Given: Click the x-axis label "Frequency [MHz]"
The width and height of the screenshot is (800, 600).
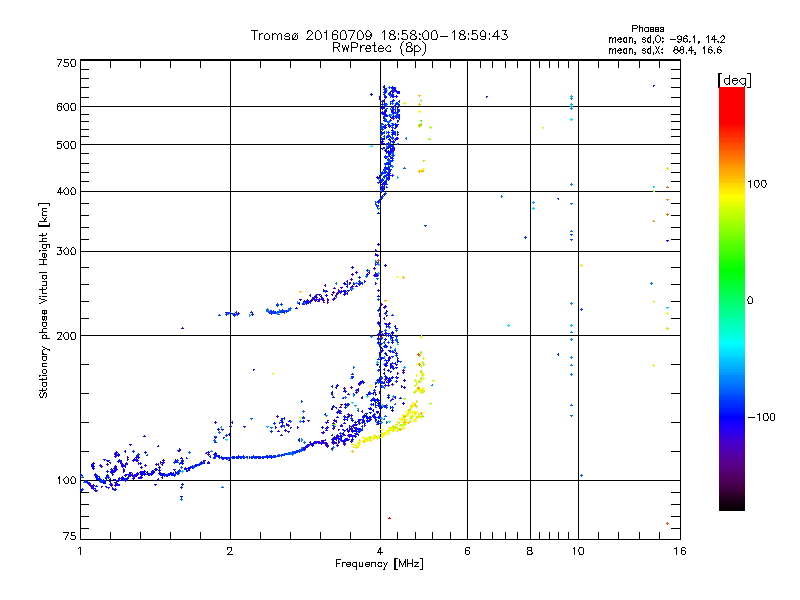Looking at the screenshot, I should point(379,564).
